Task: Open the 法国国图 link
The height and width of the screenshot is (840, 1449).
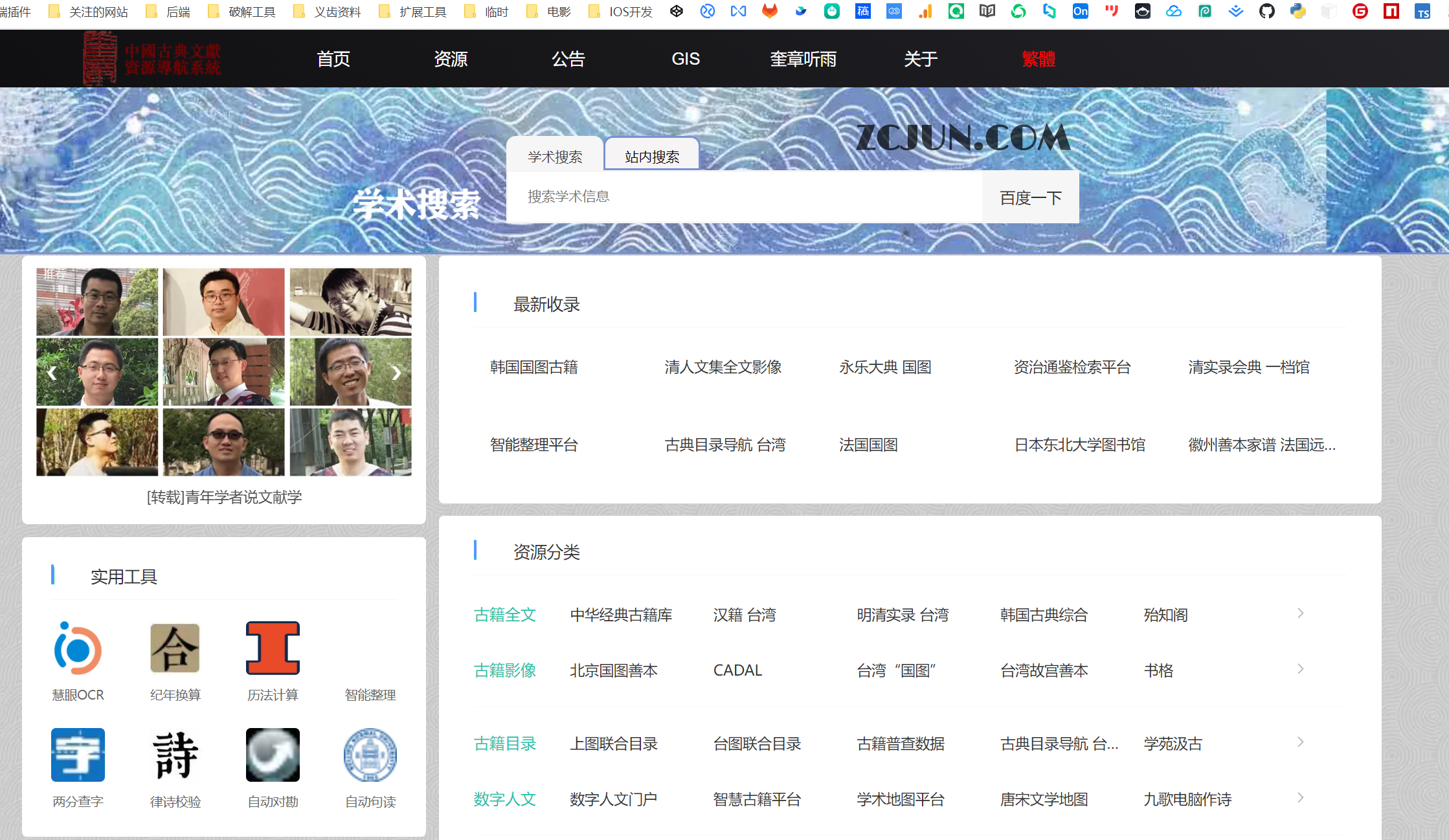Action: click(x=868, y=445)
